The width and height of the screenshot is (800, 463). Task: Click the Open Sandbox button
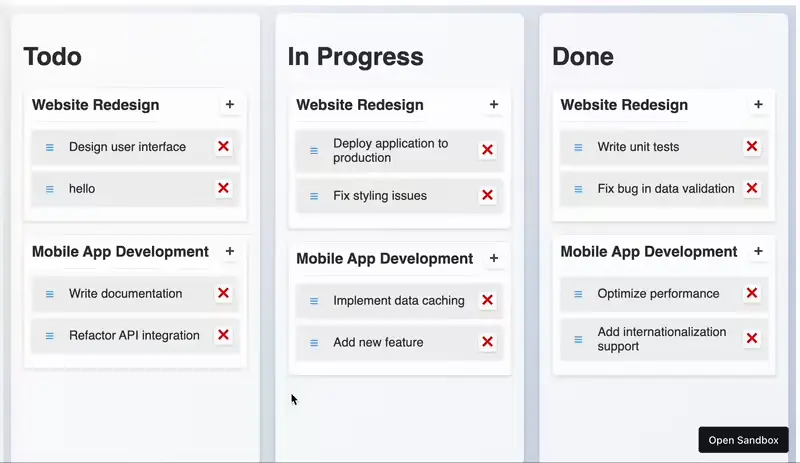pyautogui.click(x=743, y=440)
